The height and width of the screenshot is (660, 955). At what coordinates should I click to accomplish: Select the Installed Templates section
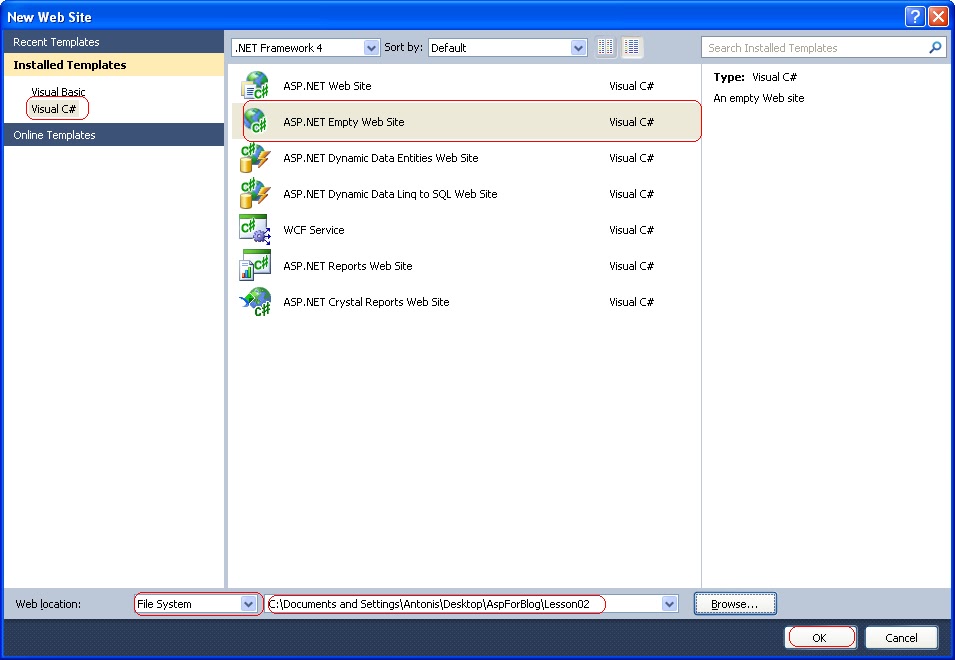(114, 65)
